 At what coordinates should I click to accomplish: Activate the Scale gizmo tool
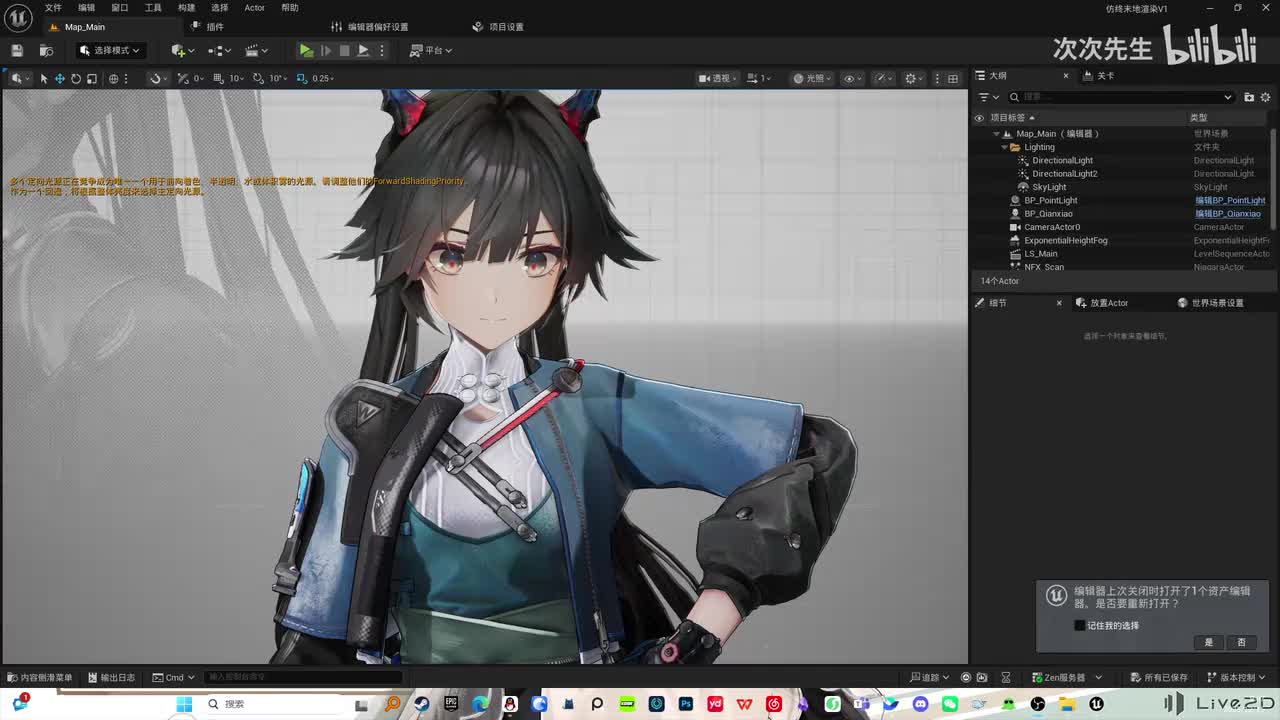tap(92, 78)
